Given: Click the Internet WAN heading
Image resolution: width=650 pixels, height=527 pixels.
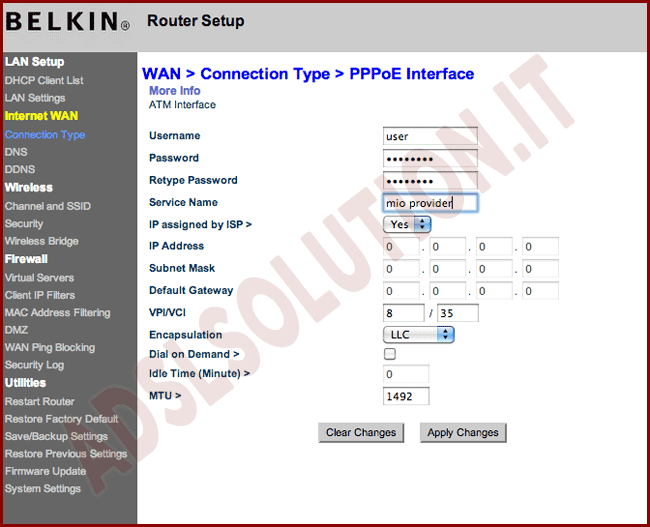Looking at the screenshot, I should coord(41,116).
